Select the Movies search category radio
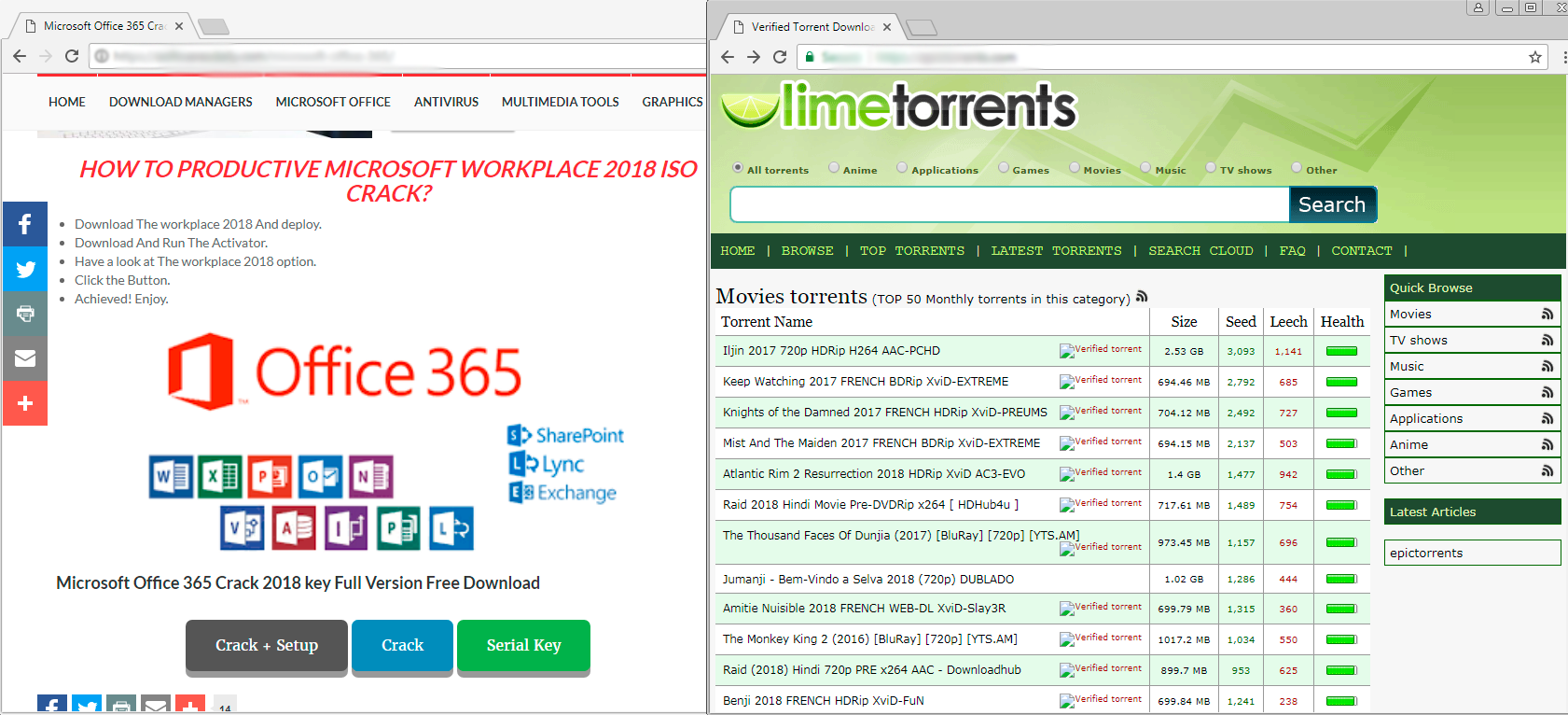1568x715 pixels. [1075, 168]
